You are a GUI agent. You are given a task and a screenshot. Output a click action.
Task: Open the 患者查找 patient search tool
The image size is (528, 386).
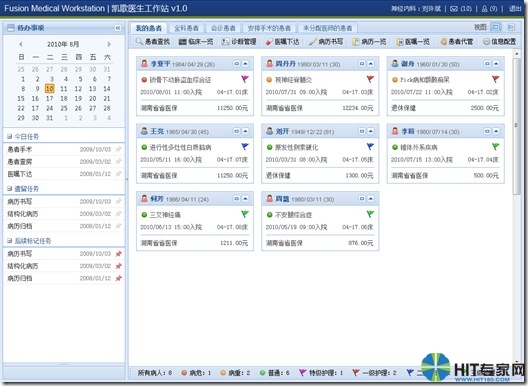[x=153, y=41]
